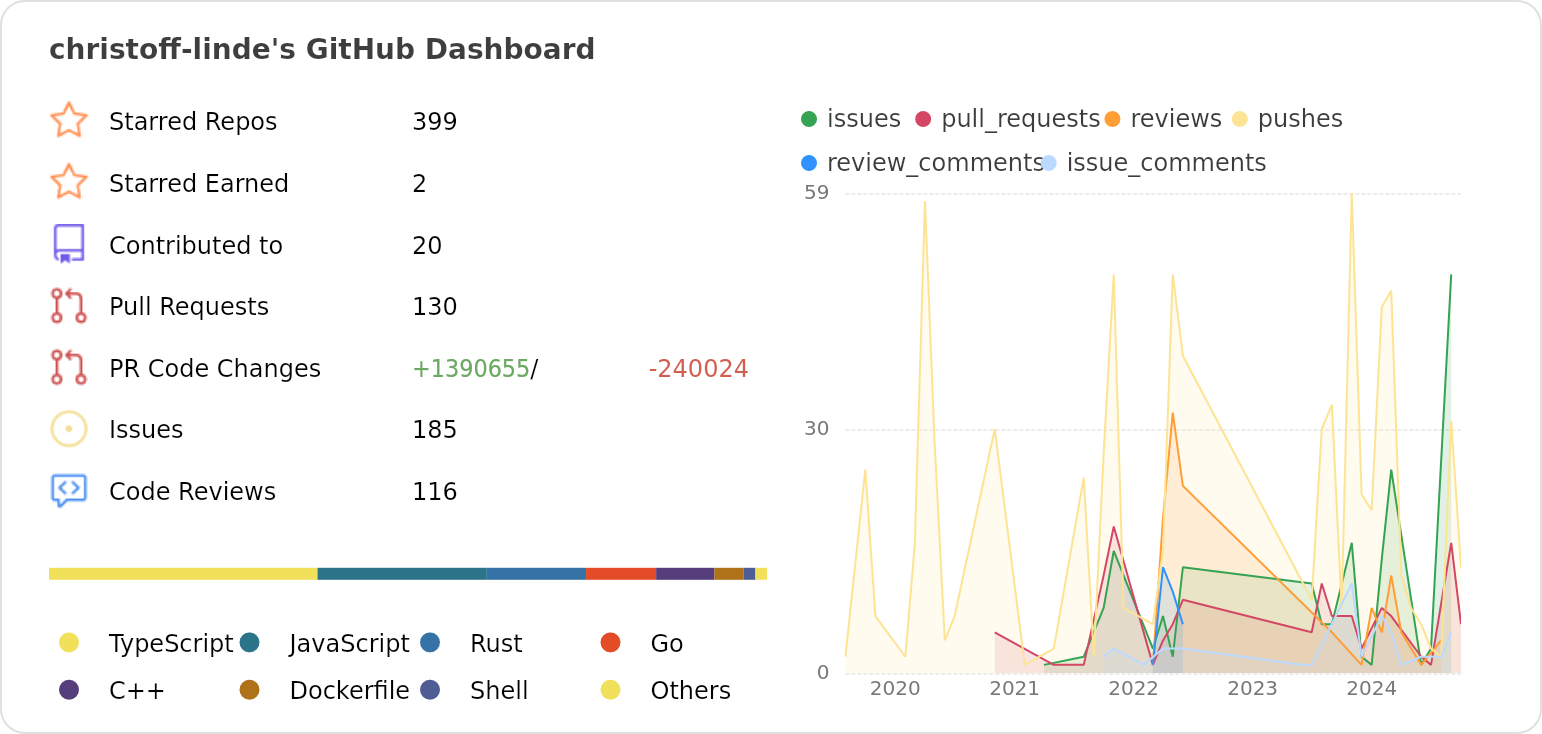This screenshot has width=1542, height=734.
Task: Select the JavaScript language color dot
Action: pyautogui.click(x=250, y=643)
